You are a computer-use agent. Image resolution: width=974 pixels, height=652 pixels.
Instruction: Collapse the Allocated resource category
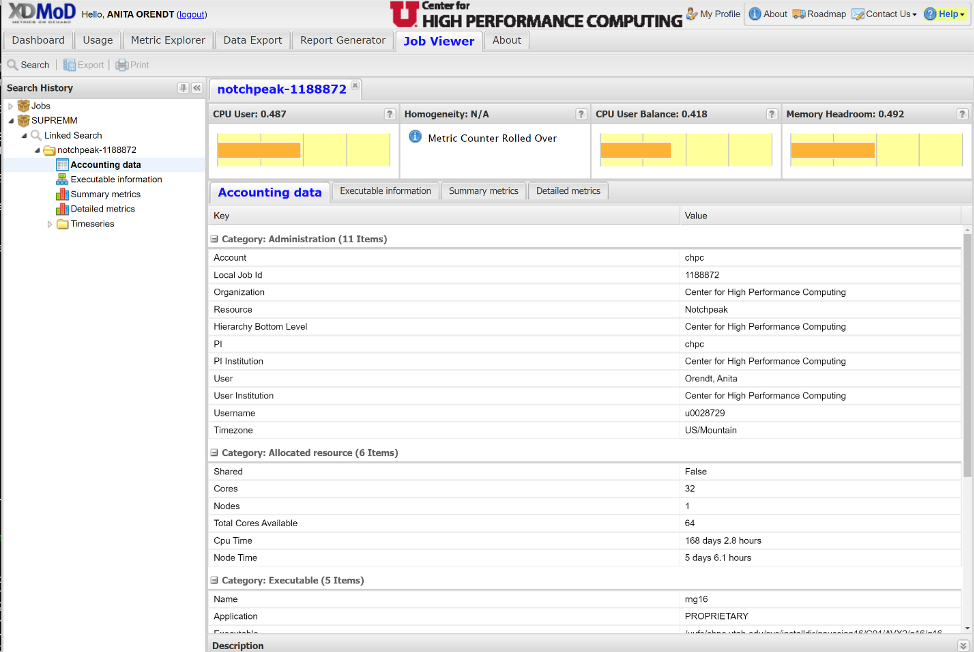point(214,453)
